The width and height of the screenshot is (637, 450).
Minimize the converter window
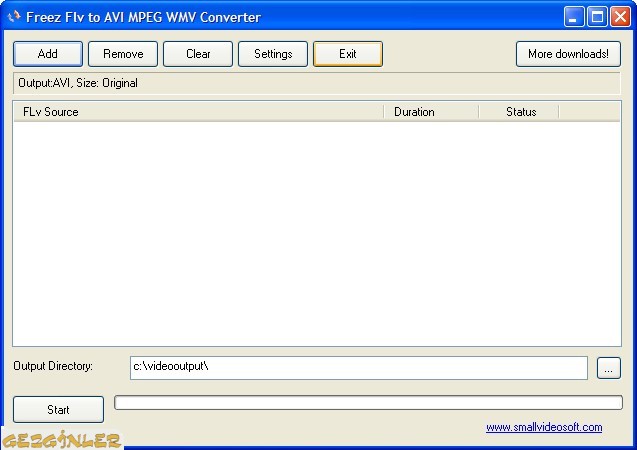574,17
